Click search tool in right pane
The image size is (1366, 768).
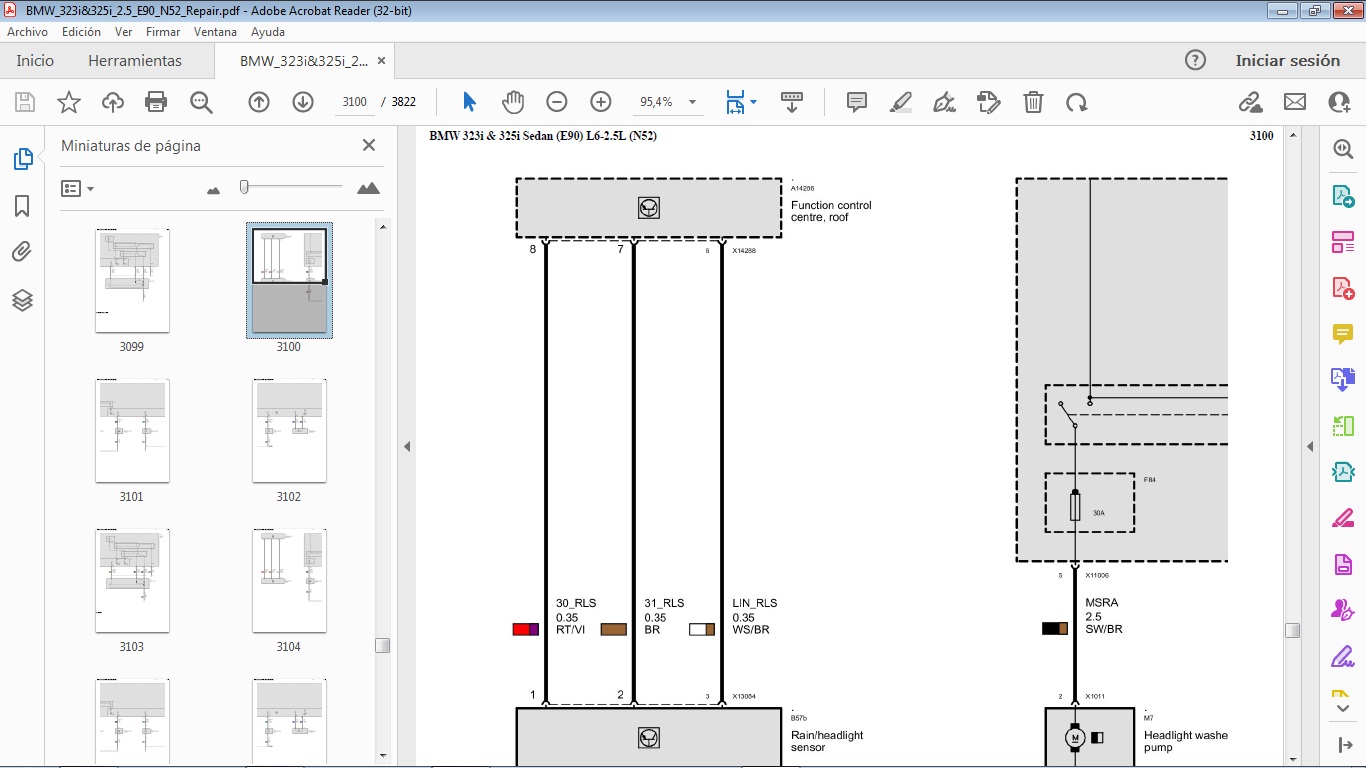point(1343,149)
